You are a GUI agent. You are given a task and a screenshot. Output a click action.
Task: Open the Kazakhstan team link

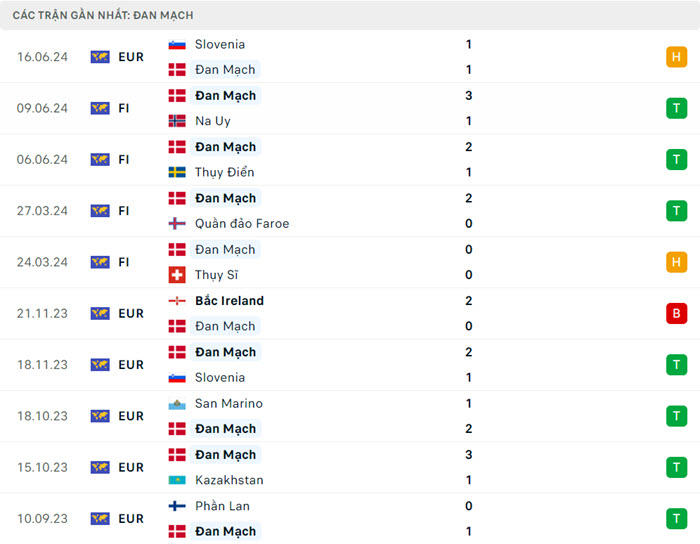(x=229, y=480)
